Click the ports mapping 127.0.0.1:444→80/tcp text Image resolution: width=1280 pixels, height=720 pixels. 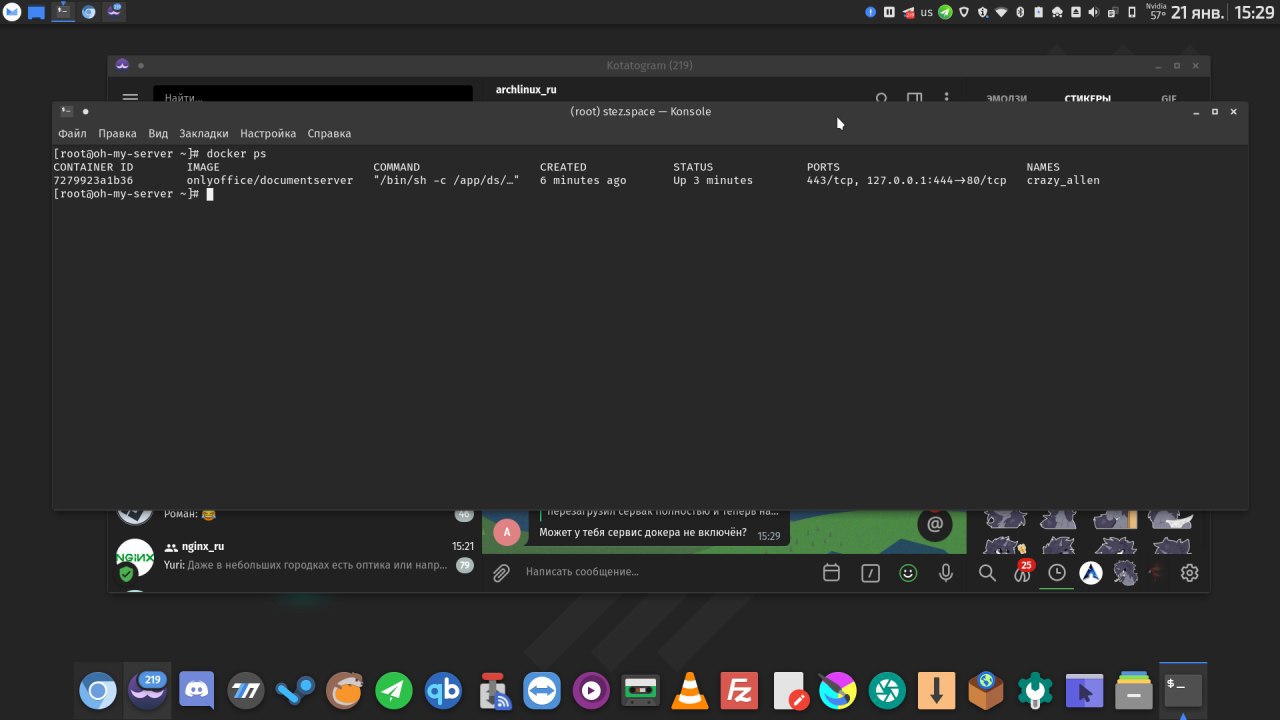pyautogui.click(x=937, y=181)
